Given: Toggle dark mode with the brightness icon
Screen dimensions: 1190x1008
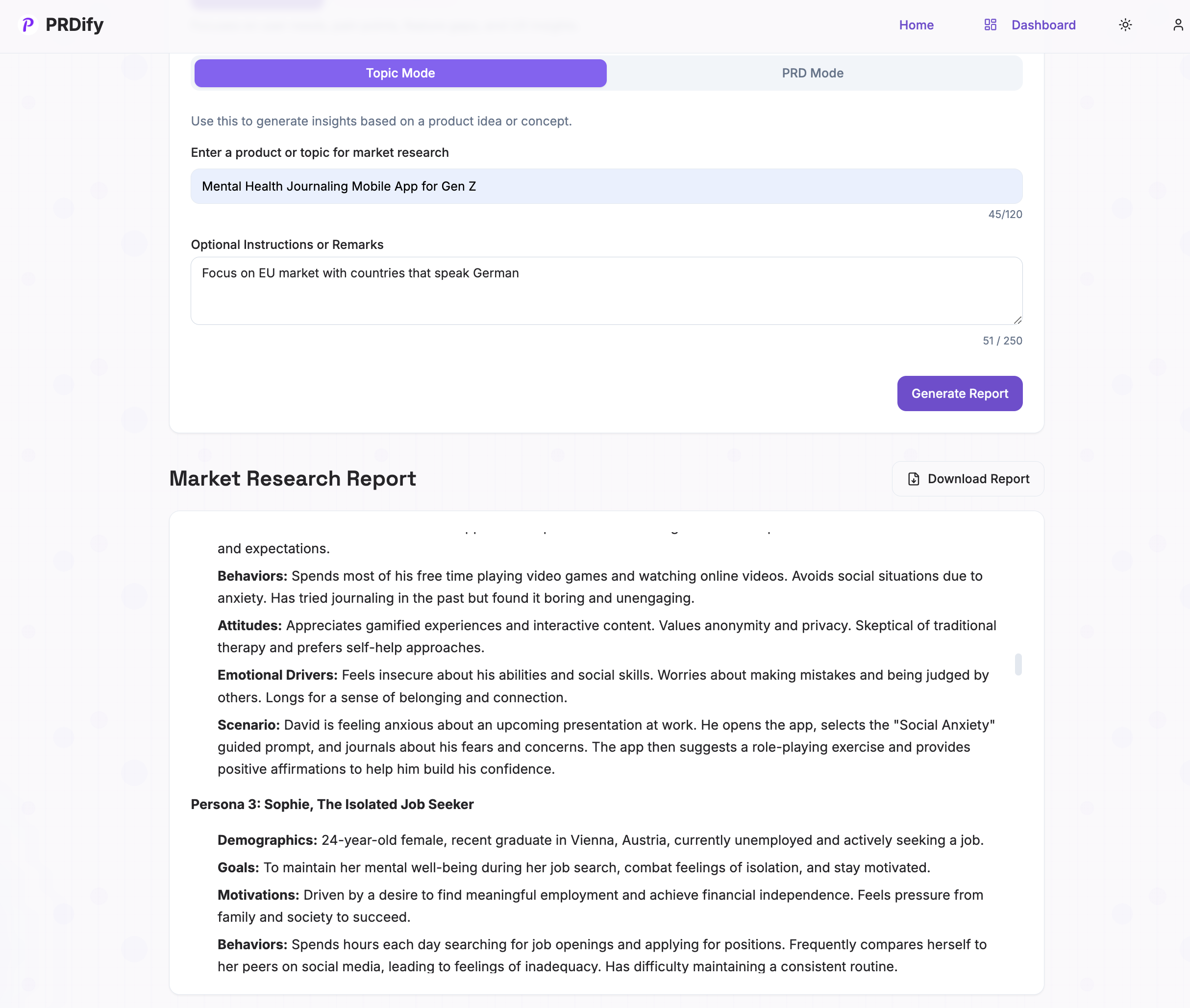Looking at the screenshot, I should pos(1125,25).
